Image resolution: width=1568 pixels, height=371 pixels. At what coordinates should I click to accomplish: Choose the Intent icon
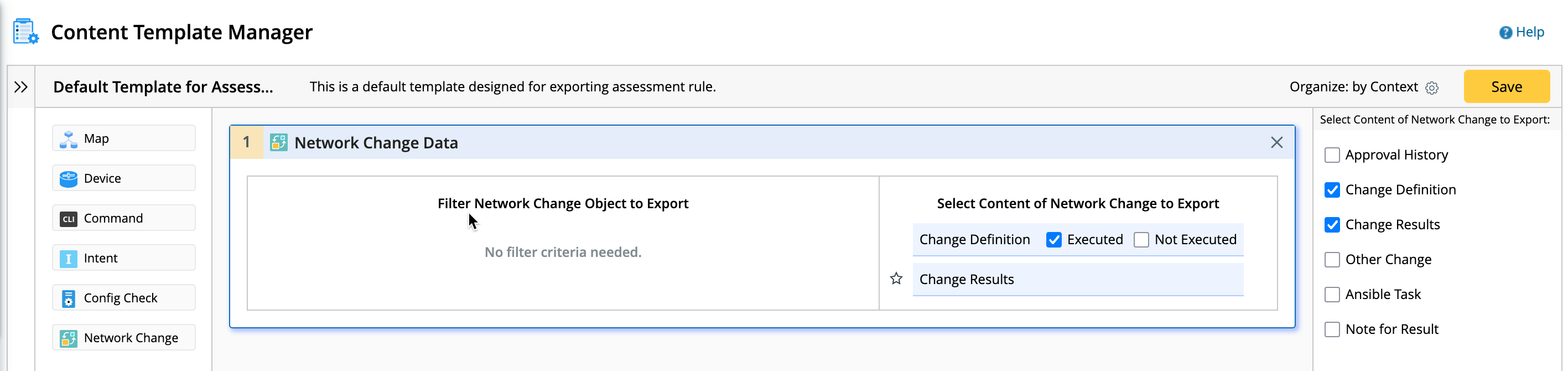[x=69, y=259]
